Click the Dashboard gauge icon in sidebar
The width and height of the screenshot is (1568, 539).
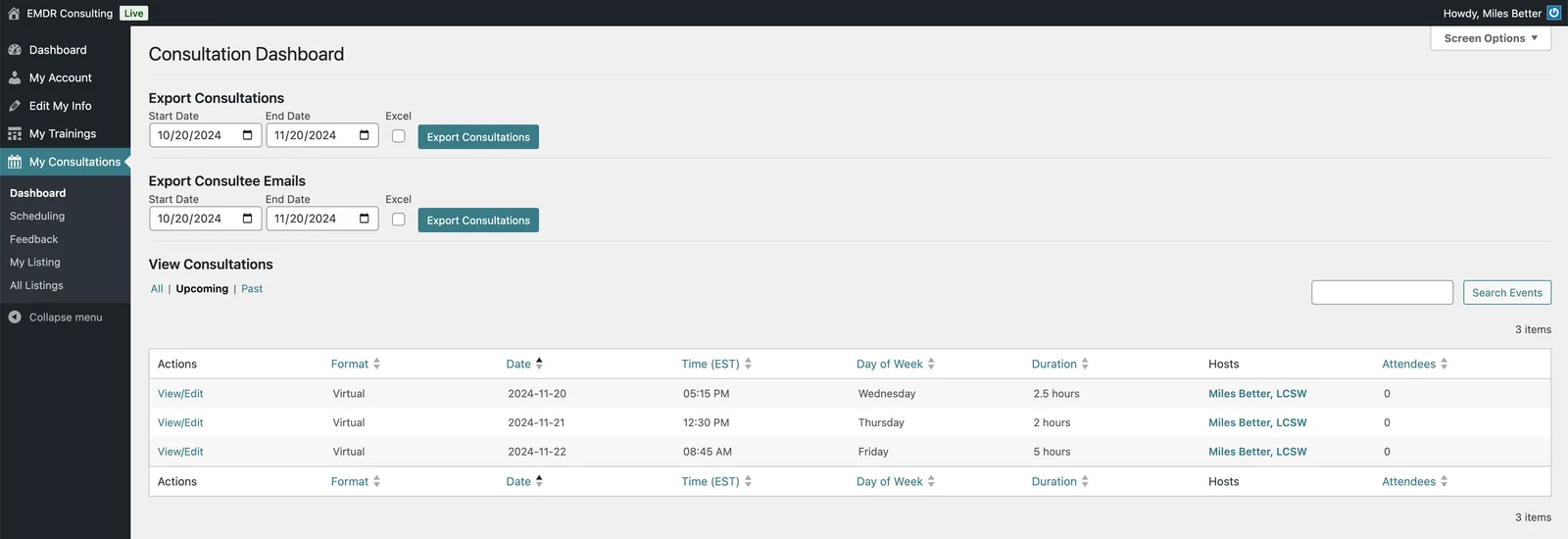(x=15, y=50)
